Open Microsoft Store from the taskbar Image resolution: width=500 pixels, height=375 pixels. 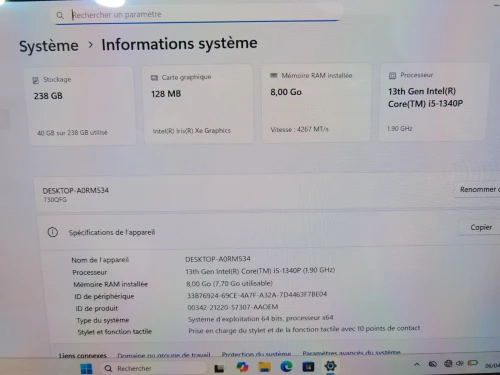[x=308, y=367]
